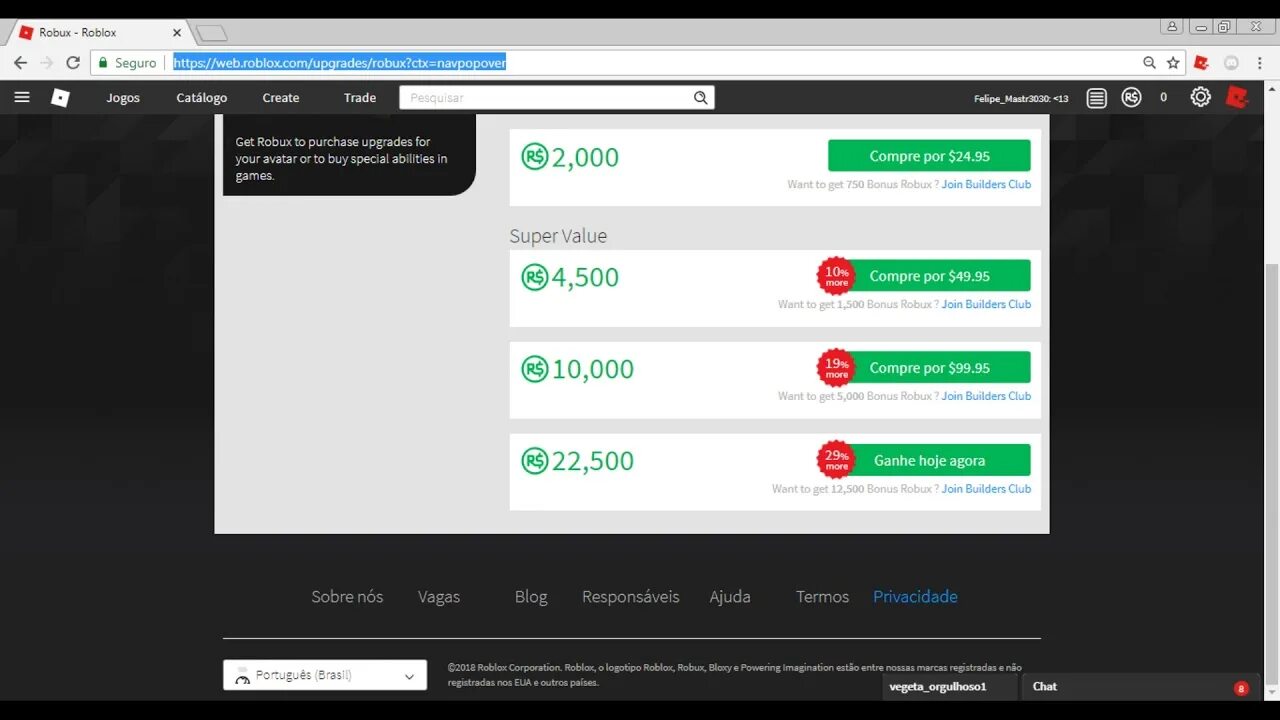The image size is (1280, 720).
Task: Click the Robux balance value 0
Action: [1163, 97]
